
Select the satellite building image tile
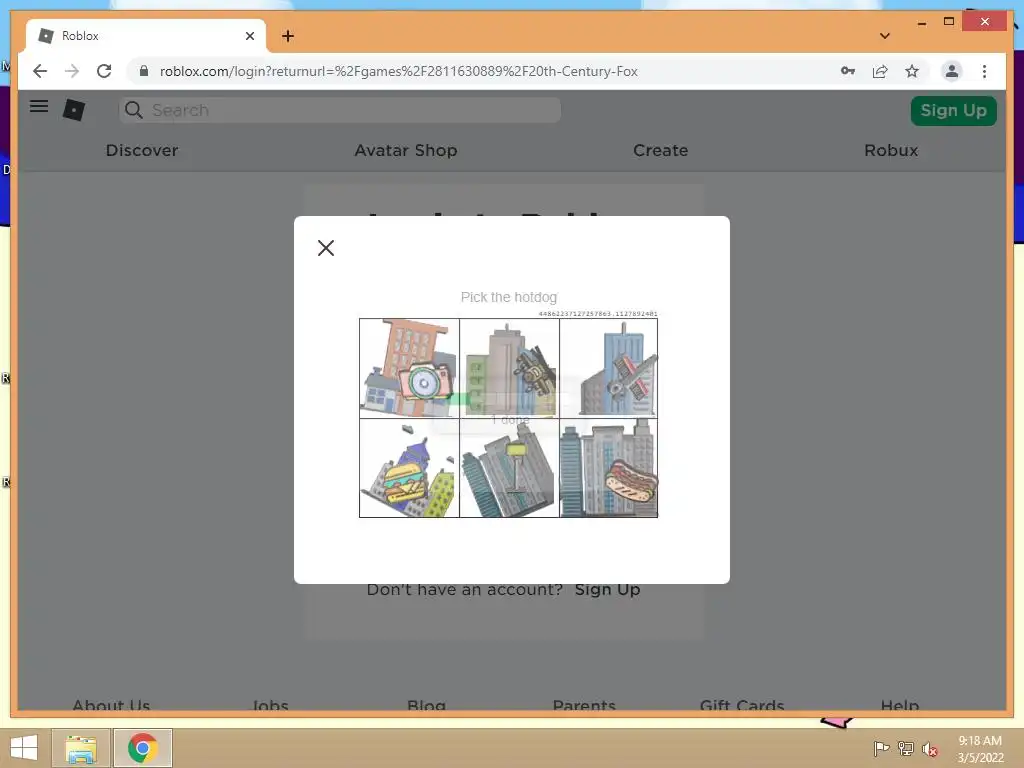coord(609,368)
